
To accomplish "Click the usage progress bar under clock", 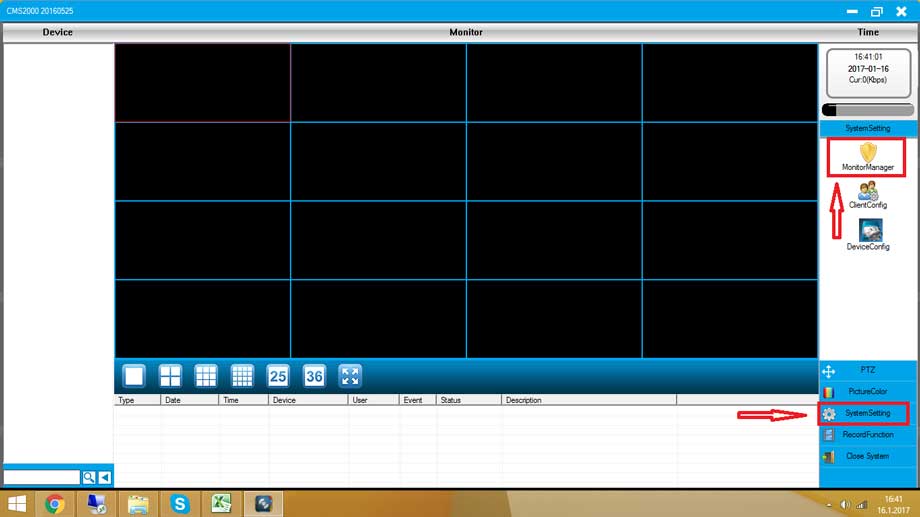I will click(867, 110).
